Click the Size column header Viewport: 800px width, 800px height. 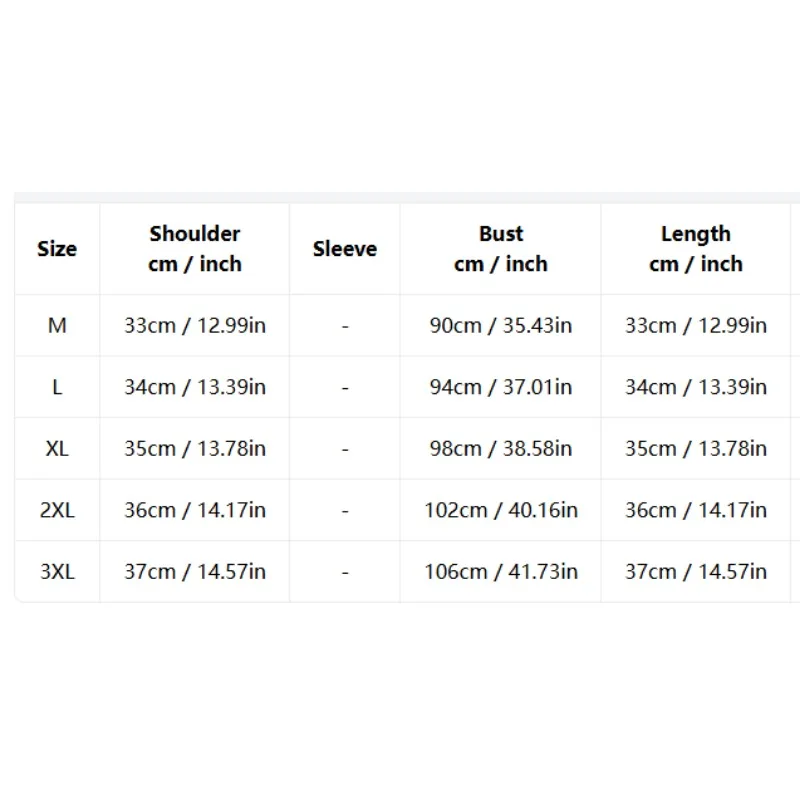pyautogui.click(x=57, y=249)
